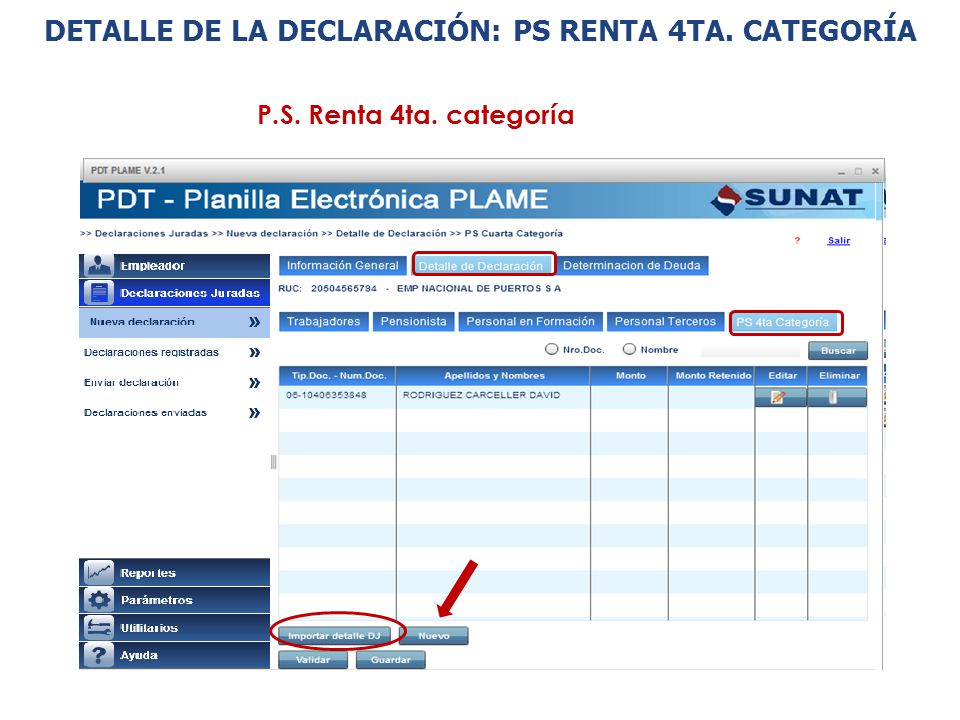Open the Personal en Formación tab
Viewport: 960px width, 720px height.
530,322
